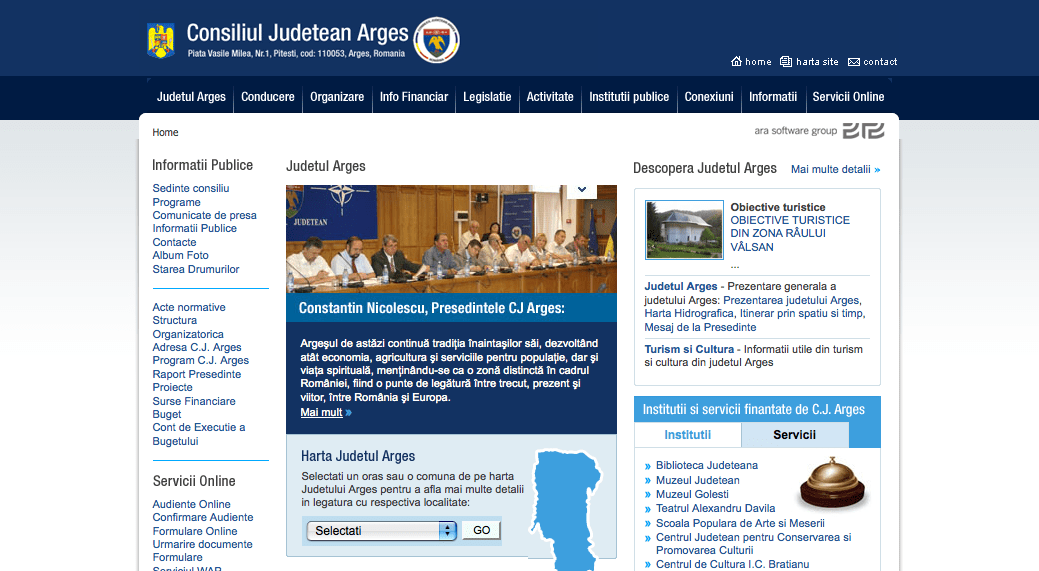Open Judetul Arges menu
1039x571 pixels.
click(x=191, y=97)
